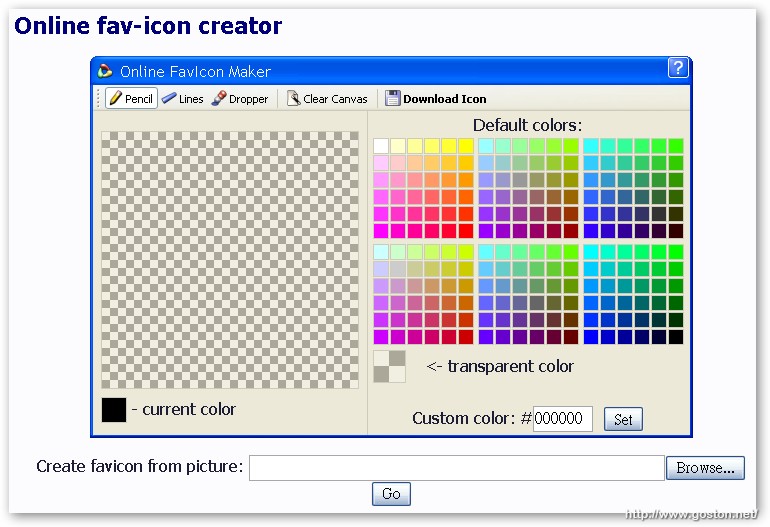Pick pure blue swatch left of black row
This screenshot has width=770, height=527.
coord(591,337)
